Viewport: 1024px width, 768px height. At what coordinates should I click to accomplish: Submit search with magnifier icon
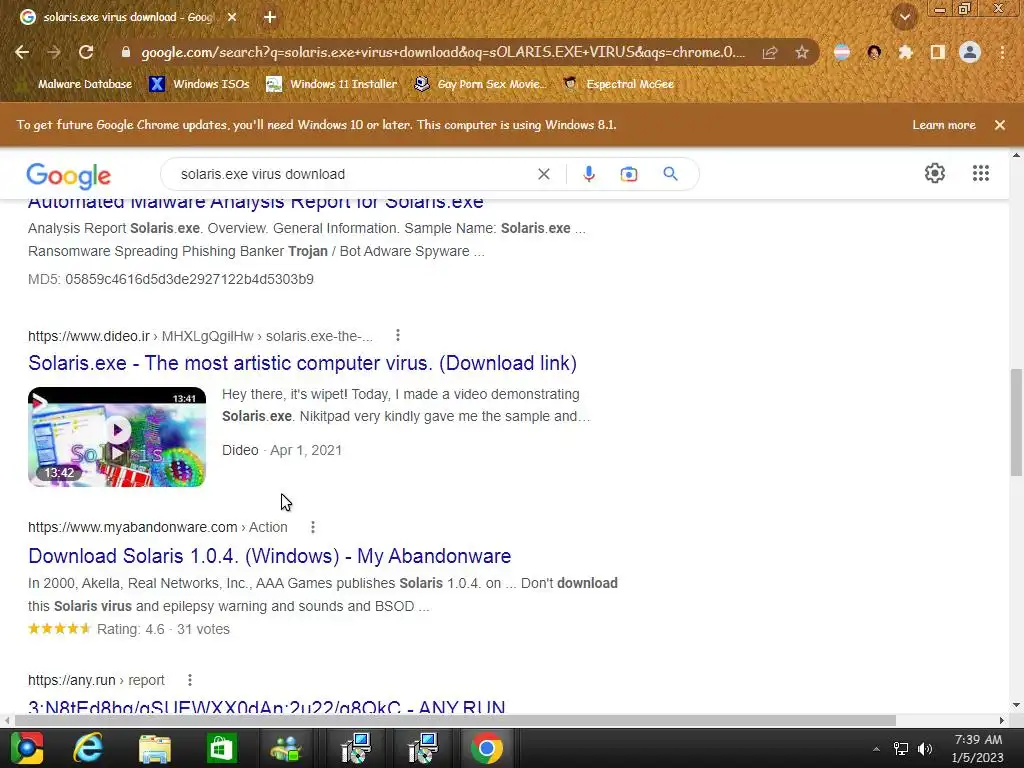click(670, 174)
